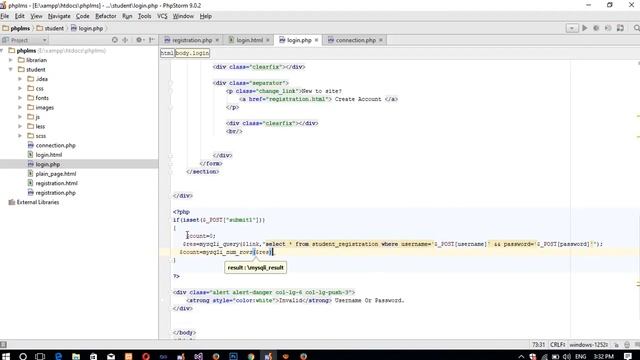The width and height of the screenshot is (640, 360).
Task: Open Photoshop from taskbar
Action: tap(233, 356)
